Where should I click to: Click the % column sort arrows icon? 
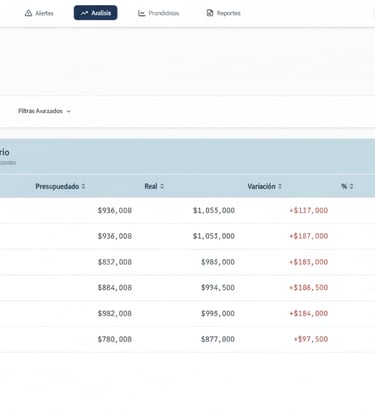click(351, 186)
